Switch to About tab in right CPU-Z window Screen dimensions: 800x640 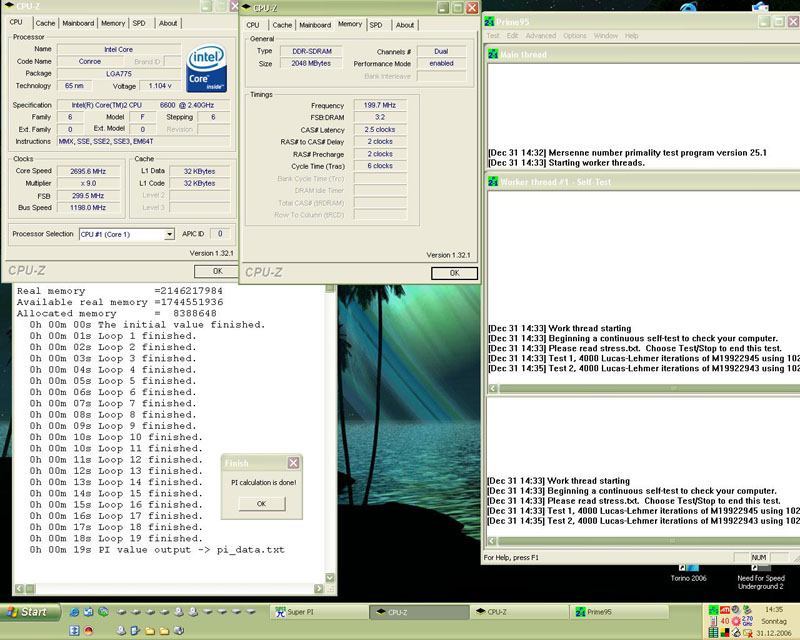[x=405, y=24]
